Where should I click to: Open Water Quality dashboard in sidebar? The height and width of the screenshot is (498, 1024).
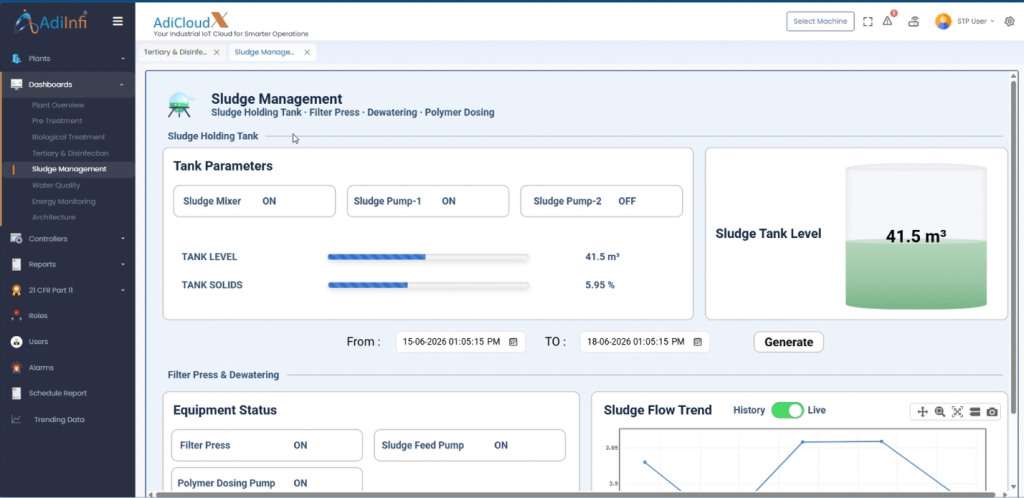[56, 185]
